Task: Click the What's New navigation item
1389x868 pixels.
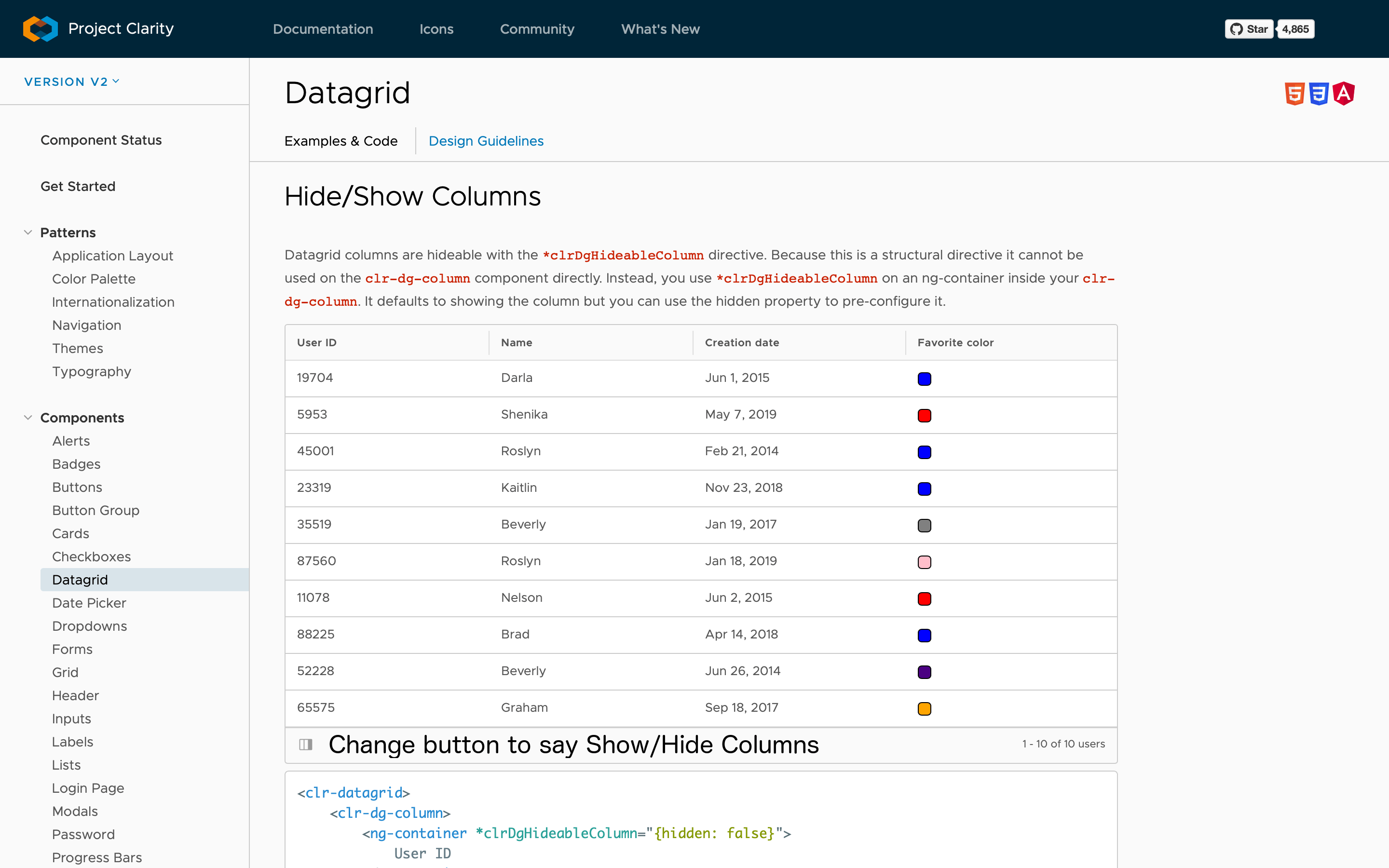Action: point(660,29)
